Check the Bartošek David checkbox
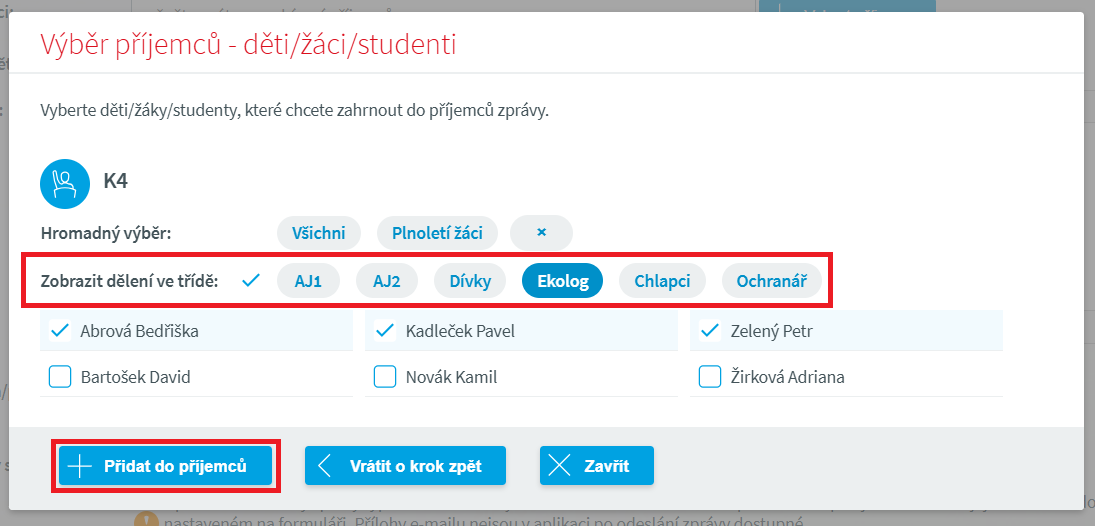 tap(60, 377)
